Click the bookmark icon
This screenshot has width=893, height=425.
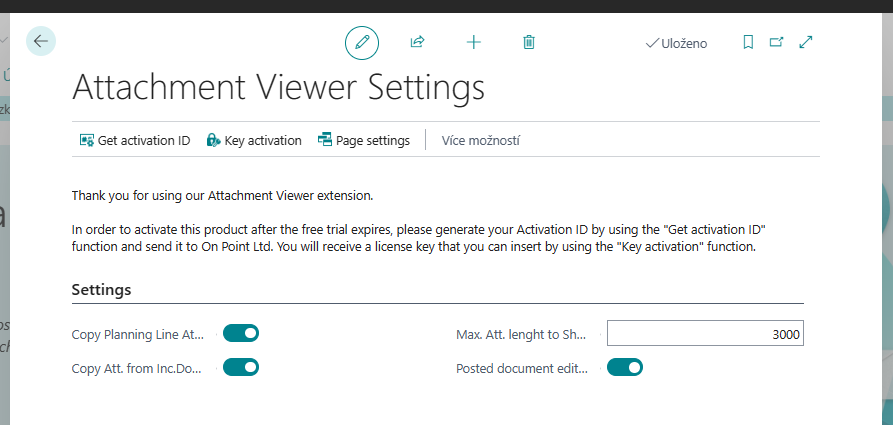pyautogui.click(x=747, y=42)
